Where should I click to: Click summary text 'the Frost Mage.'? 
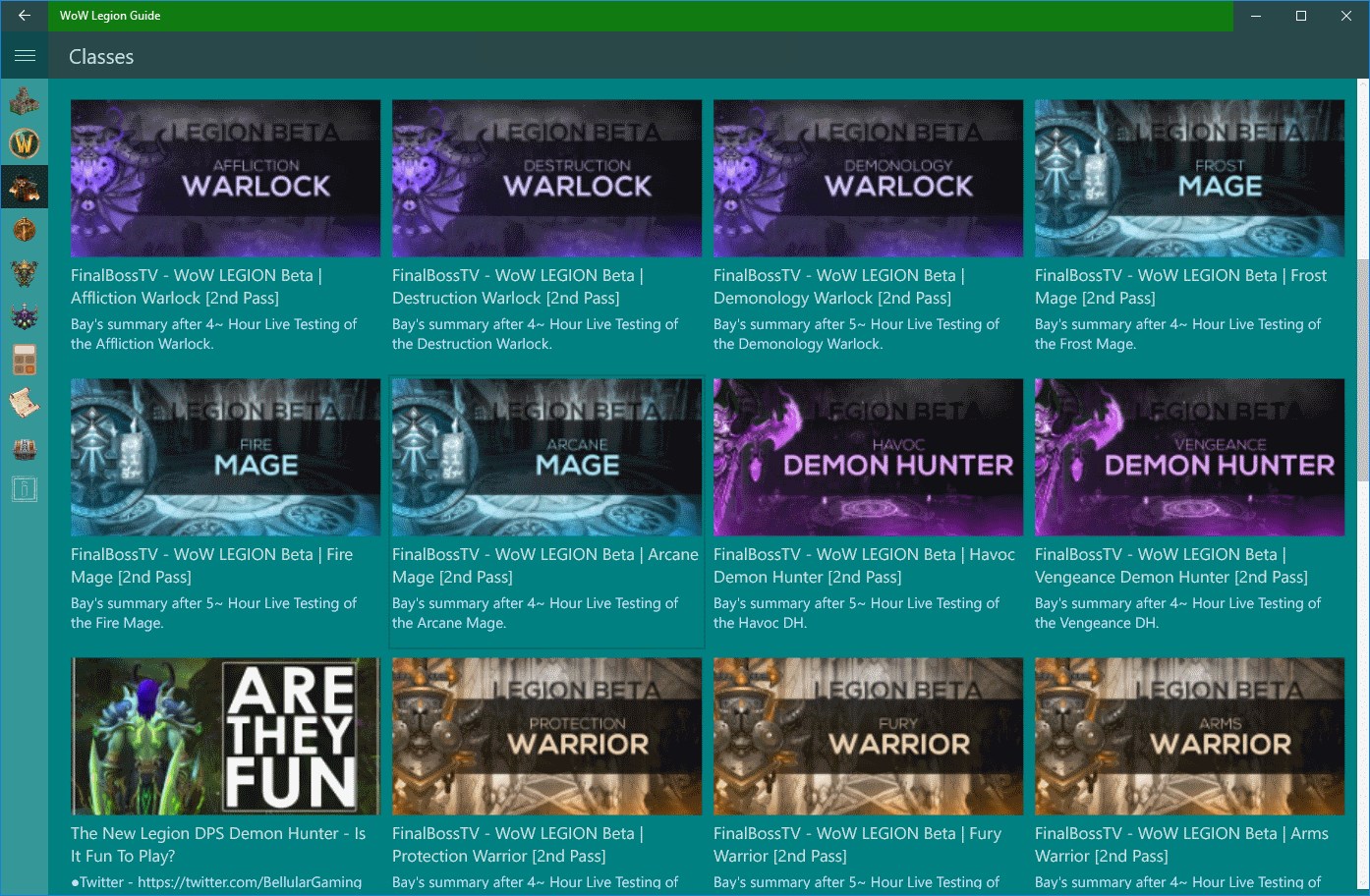tap(1085, 344)
